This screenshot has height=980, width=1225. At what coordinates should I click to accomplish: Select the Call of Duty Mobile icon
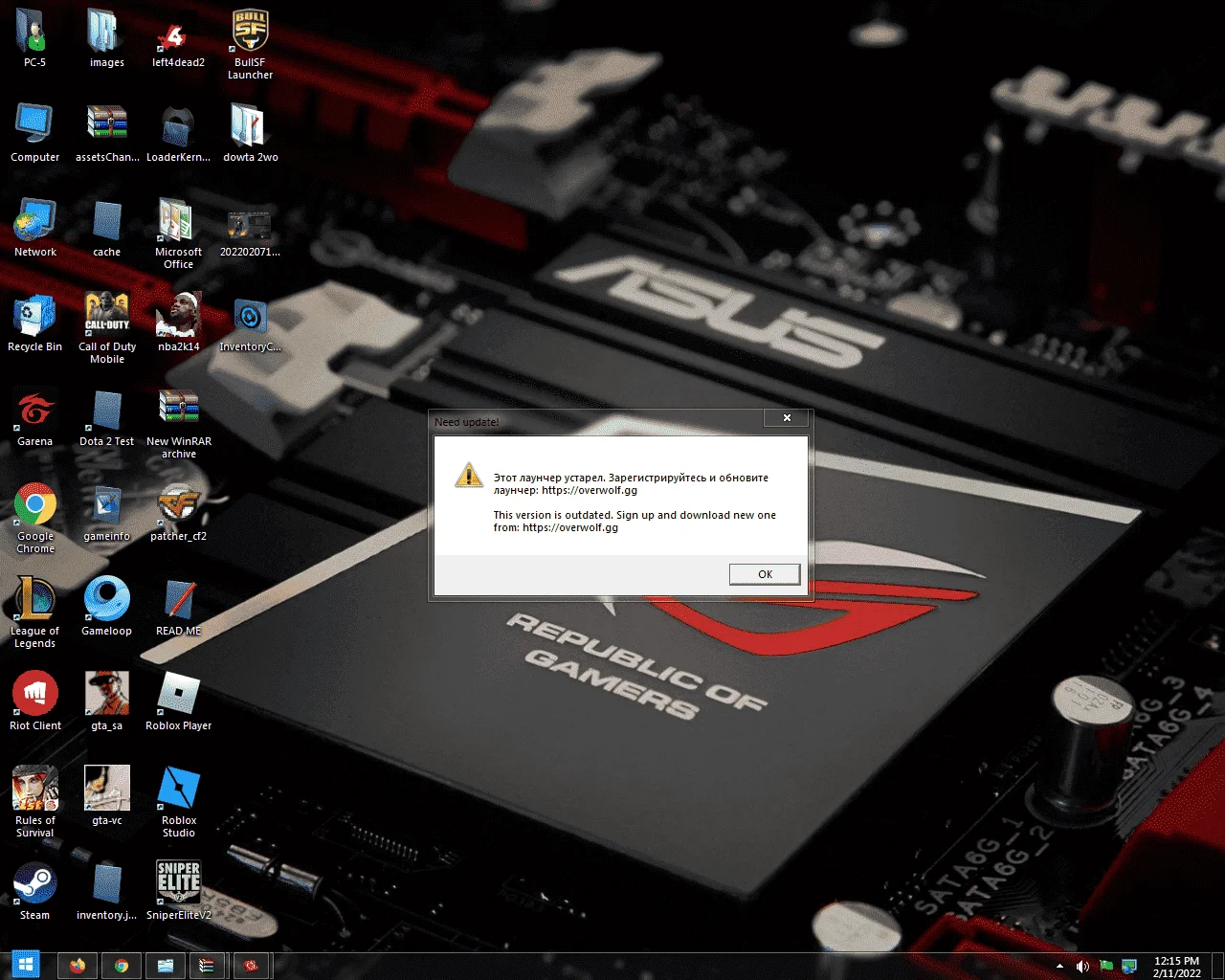107,328
